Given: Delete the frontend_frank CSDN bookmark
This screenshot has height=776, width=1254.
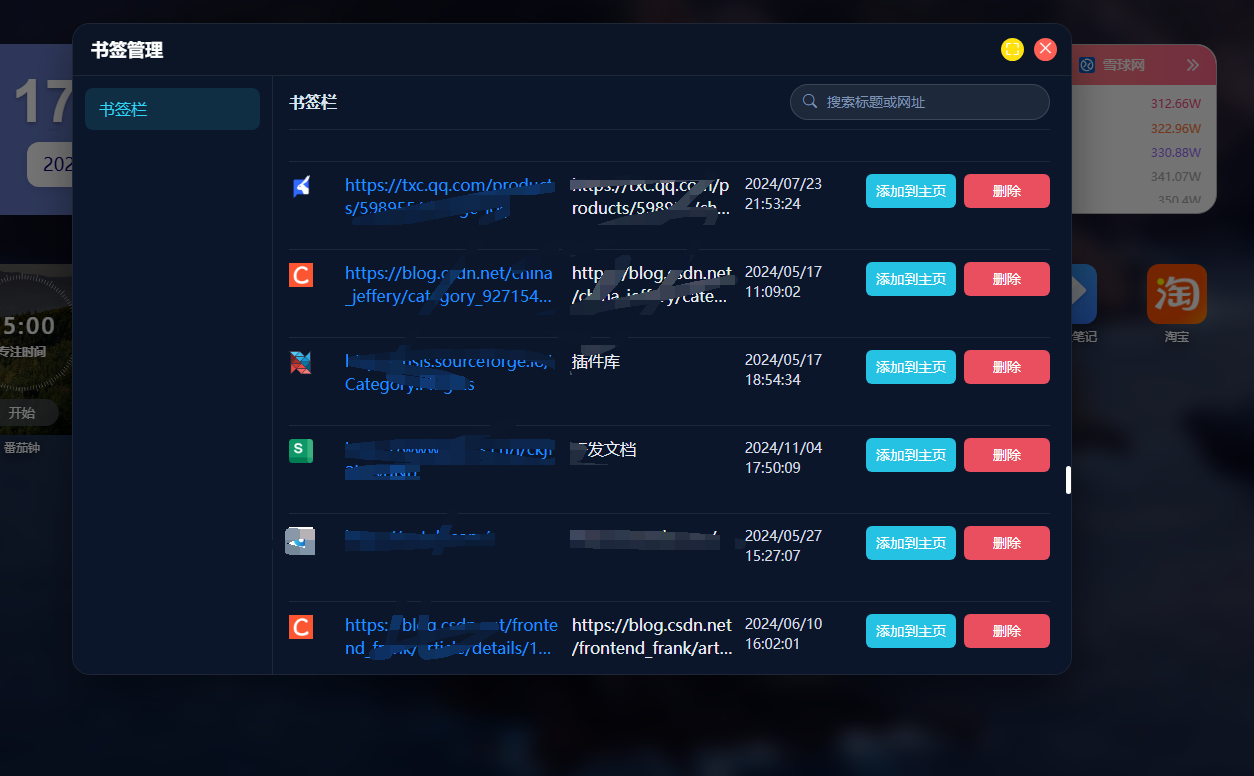Looking at the screenshot, I should pos(1006,631).
